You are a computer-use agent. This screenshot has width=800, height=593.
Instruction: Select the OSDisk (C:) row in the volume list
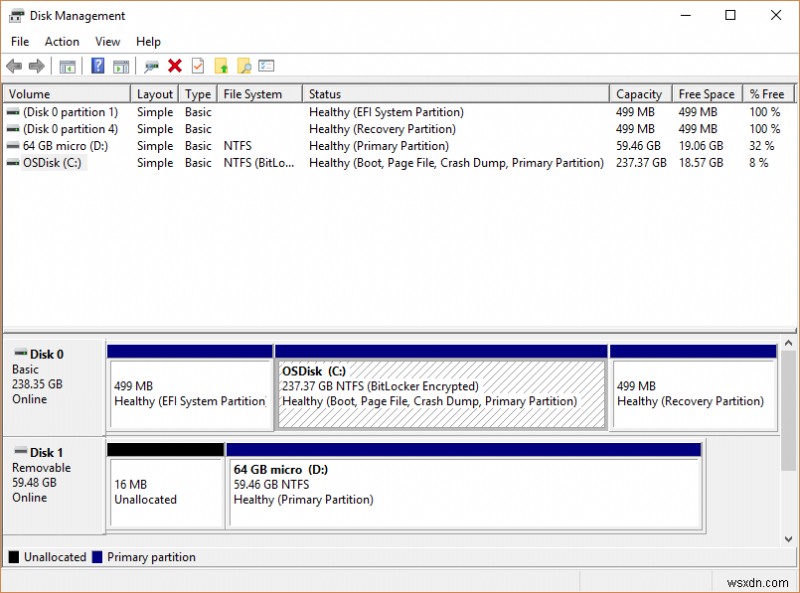[x=52, y=162]
